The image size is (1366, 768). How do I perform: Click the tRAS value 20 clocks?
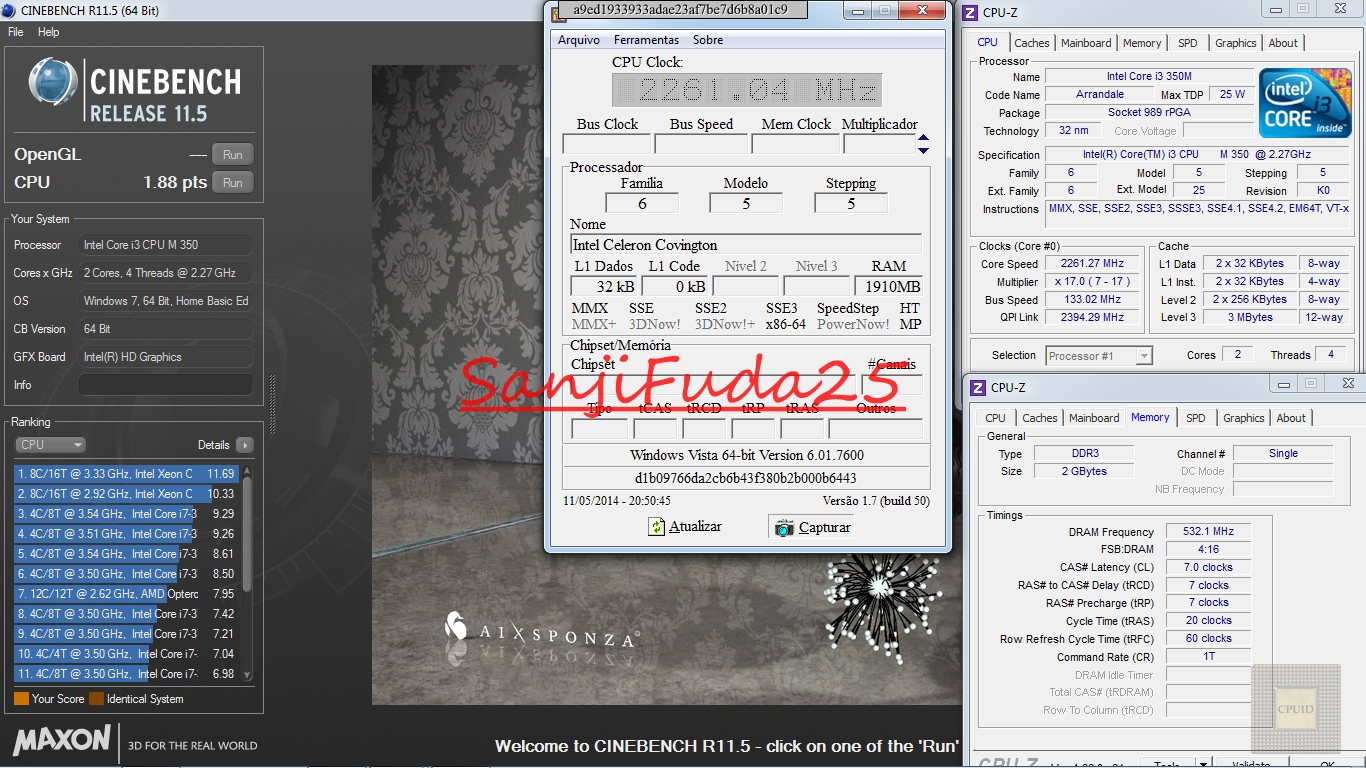pyautogui.click(x=1208, y=621)
